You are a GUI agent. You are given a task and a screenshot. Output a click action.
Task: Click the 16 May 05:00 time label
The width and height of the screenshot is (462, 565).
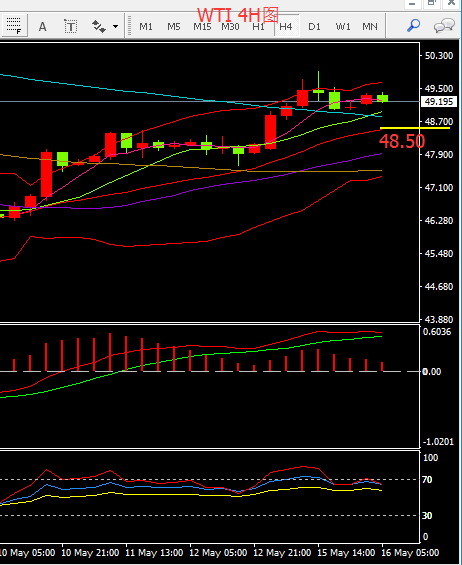(x=410, y=553)
